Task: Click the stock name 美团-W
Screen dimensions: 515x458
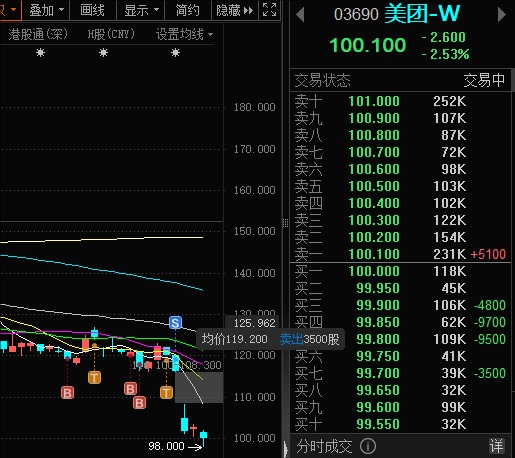Action: (422, 14)
